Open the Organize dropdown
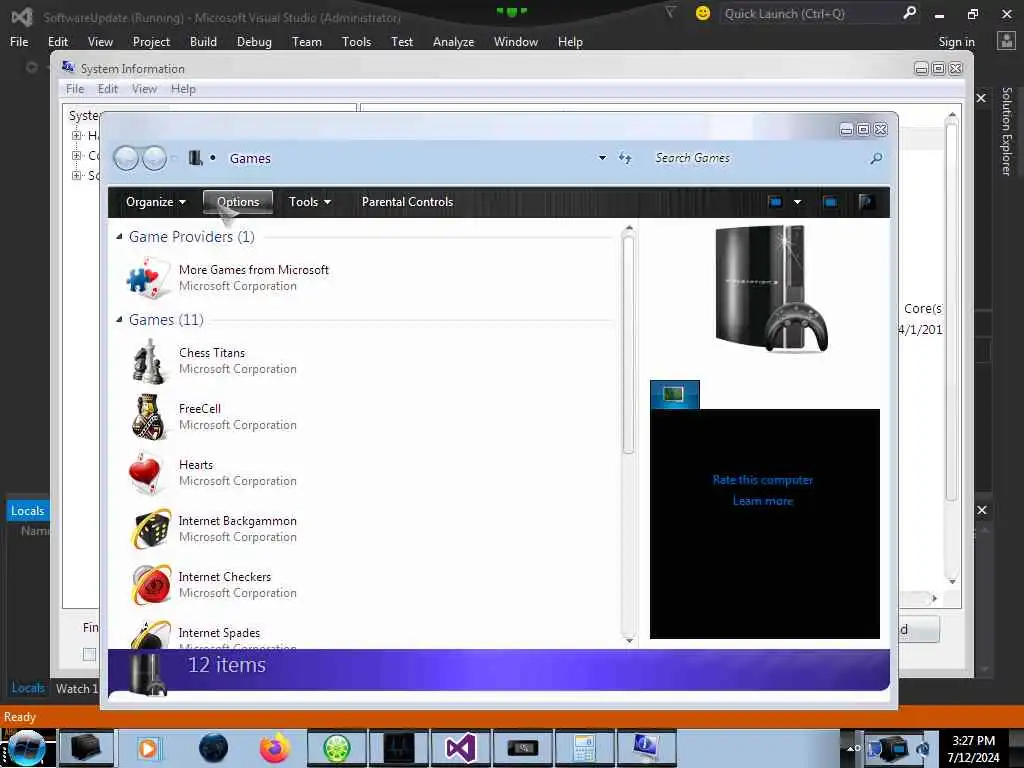This screenshot has width=1024, height=768. tap(155, 202)
